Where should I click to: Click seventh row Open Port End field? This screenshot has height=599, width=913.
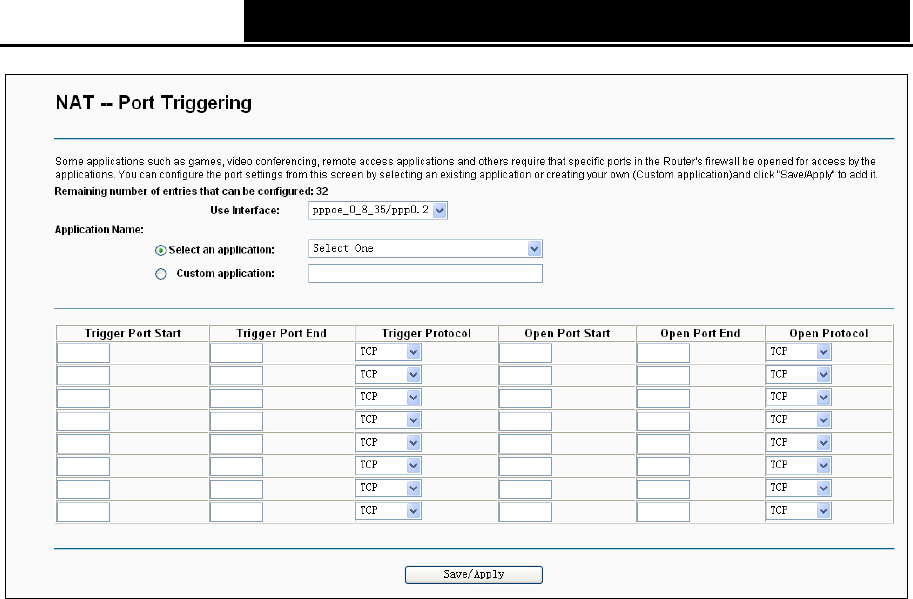[663, 489]
